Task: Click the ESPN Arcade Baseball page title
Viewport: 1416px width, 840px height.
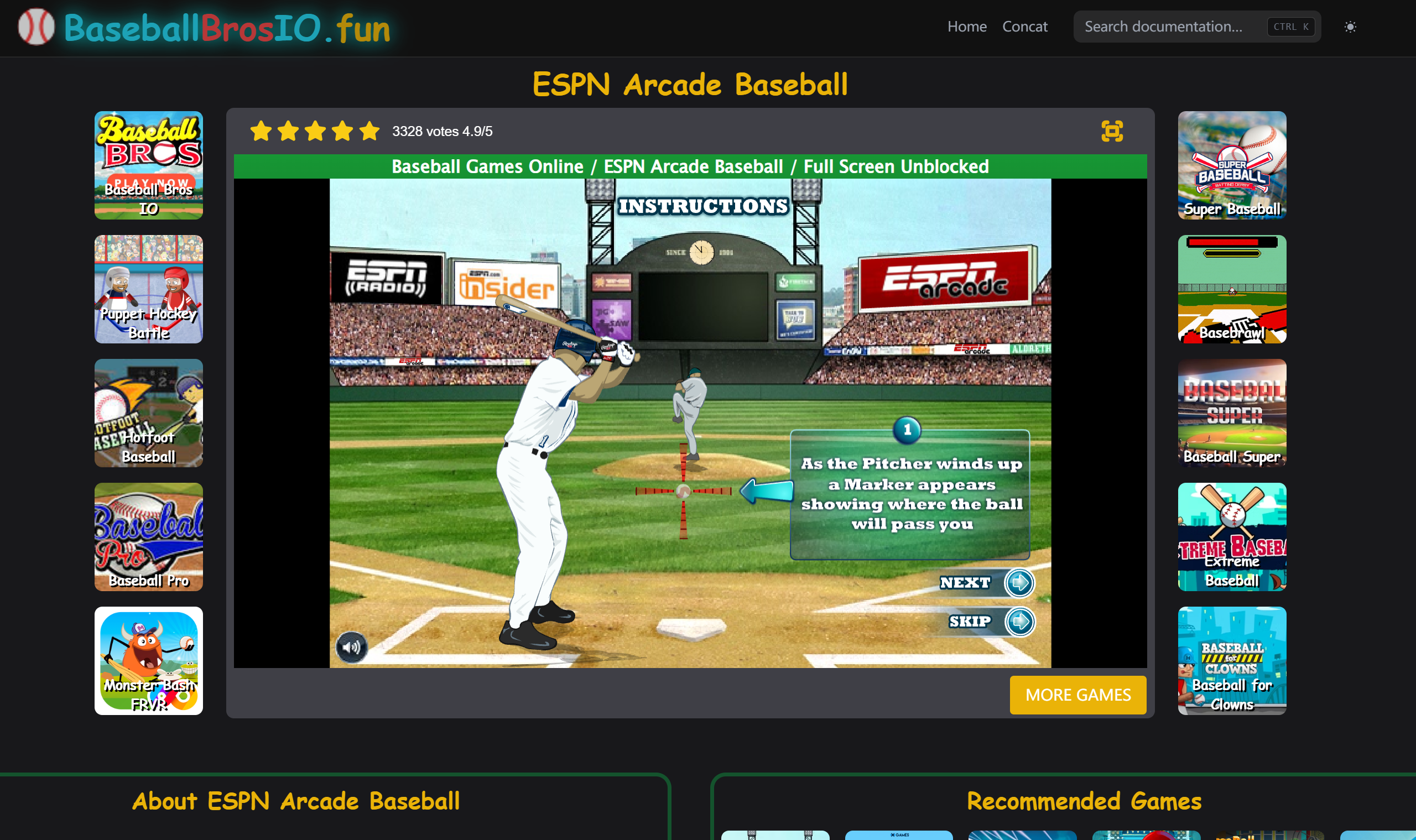Action: [x=690, y=85]
